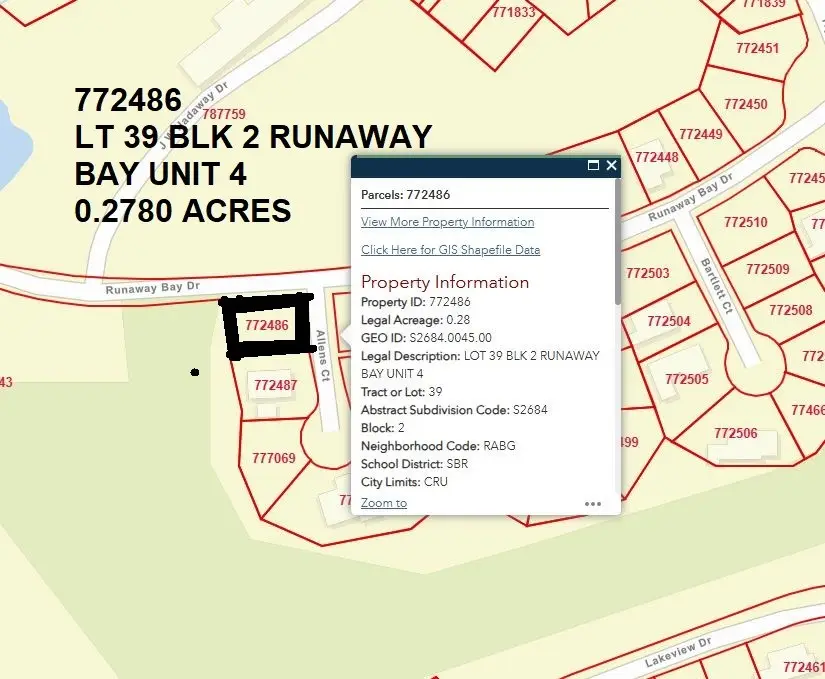
Task: Click parcel 772503 right of the popup
Action: [x=646, y=272]
